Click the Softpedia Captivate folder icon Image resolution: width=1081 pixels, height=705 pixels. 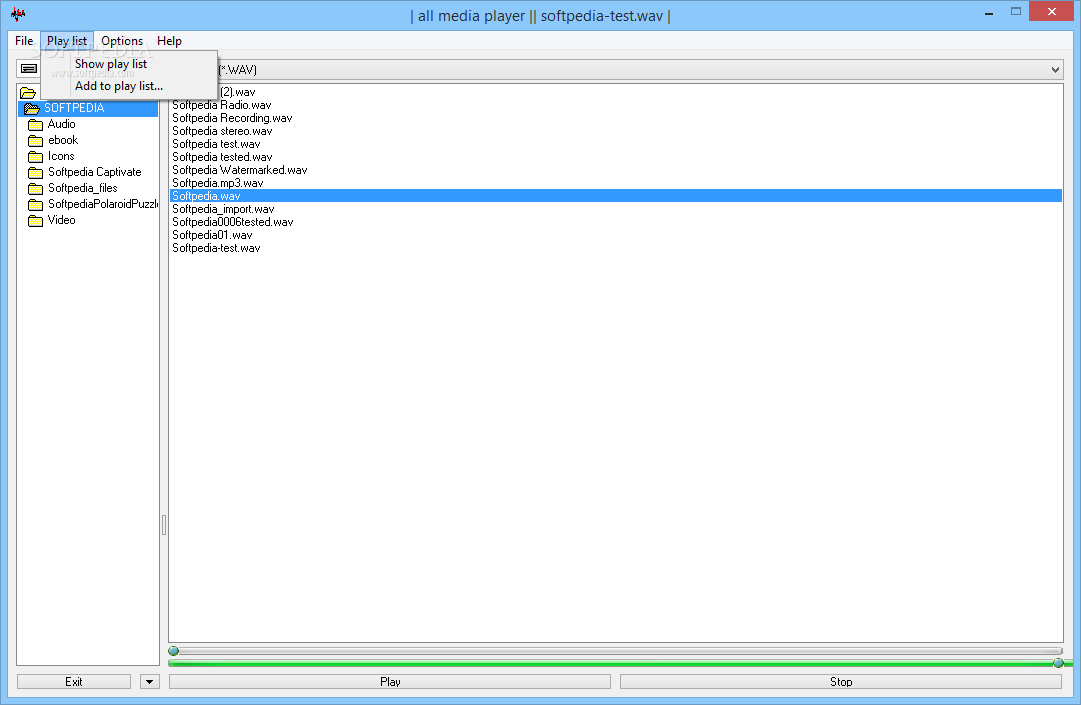pos(35,172)
